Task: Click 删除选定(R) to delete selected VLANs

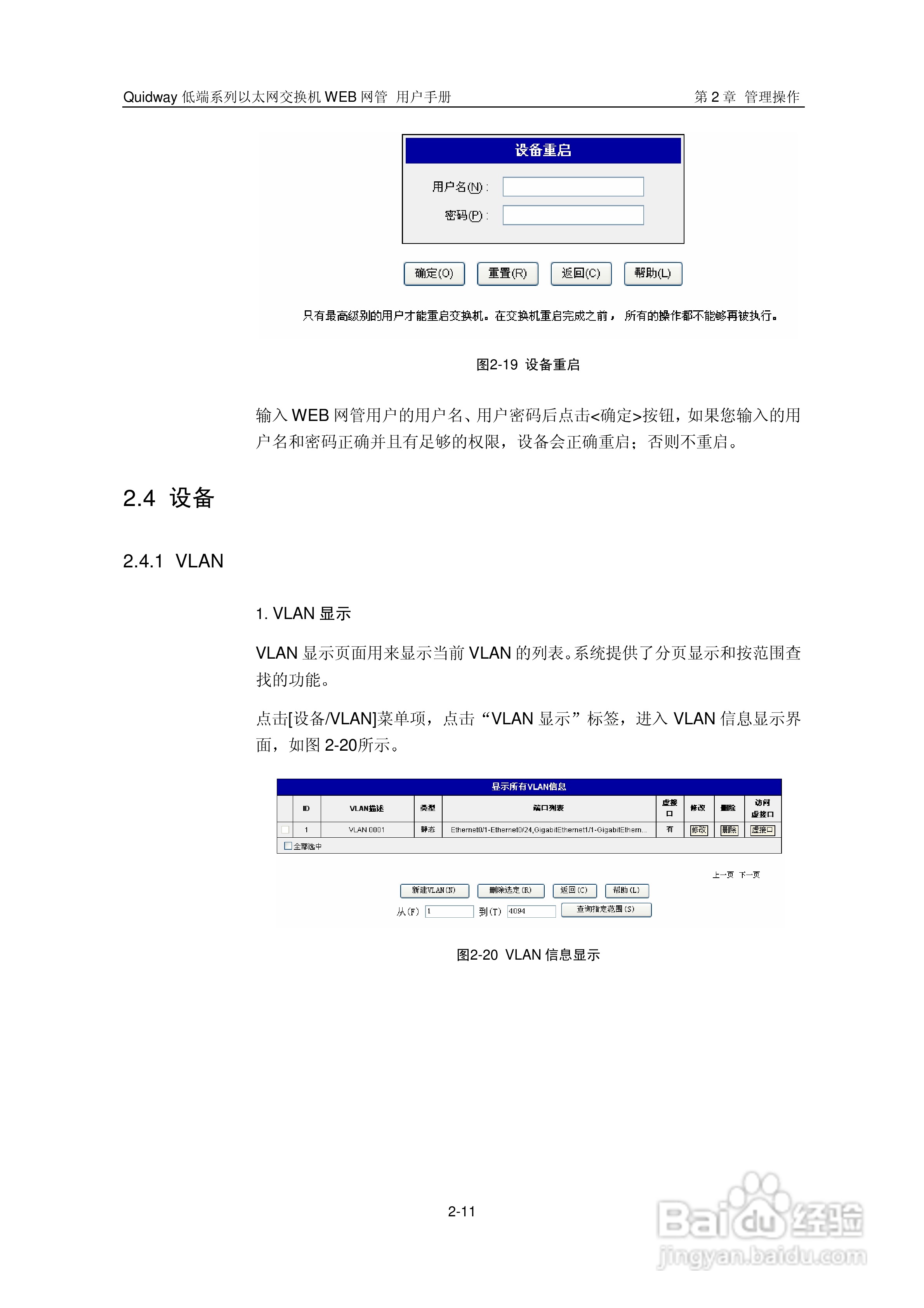Action: [x=512, y=891]
